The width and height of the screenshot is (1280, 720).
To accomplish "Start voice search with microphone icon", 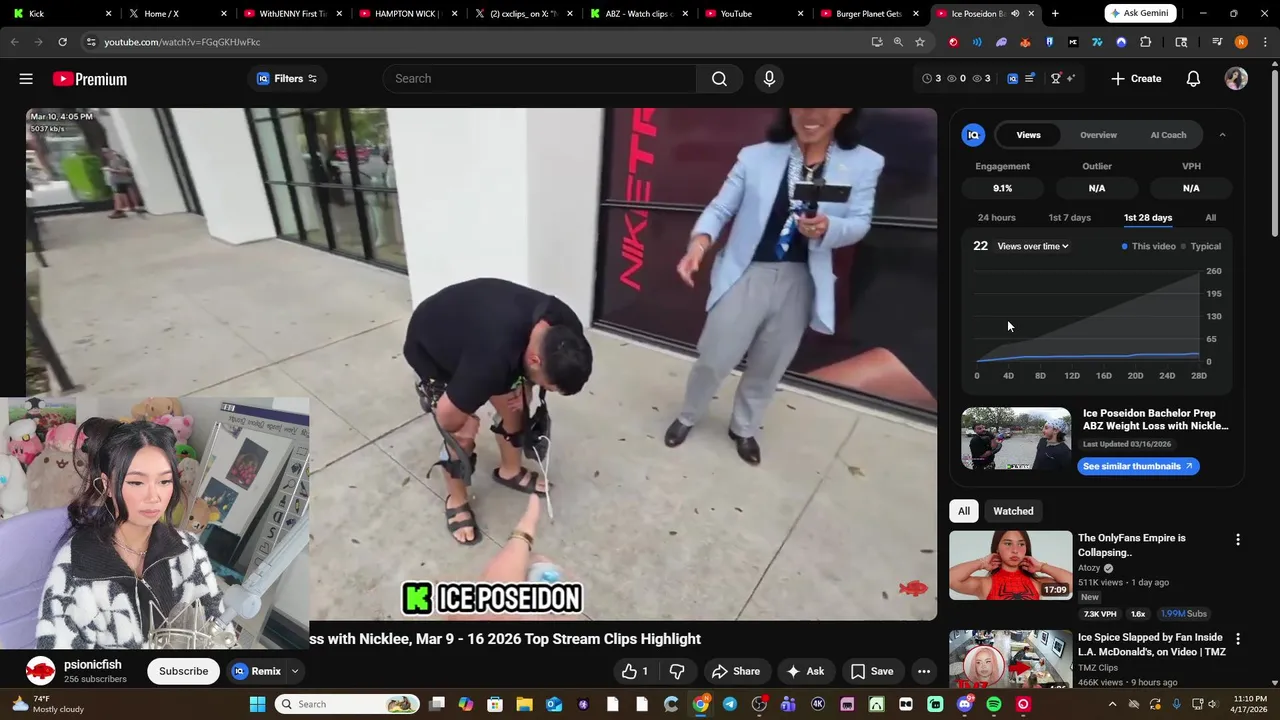I will 769,79.
